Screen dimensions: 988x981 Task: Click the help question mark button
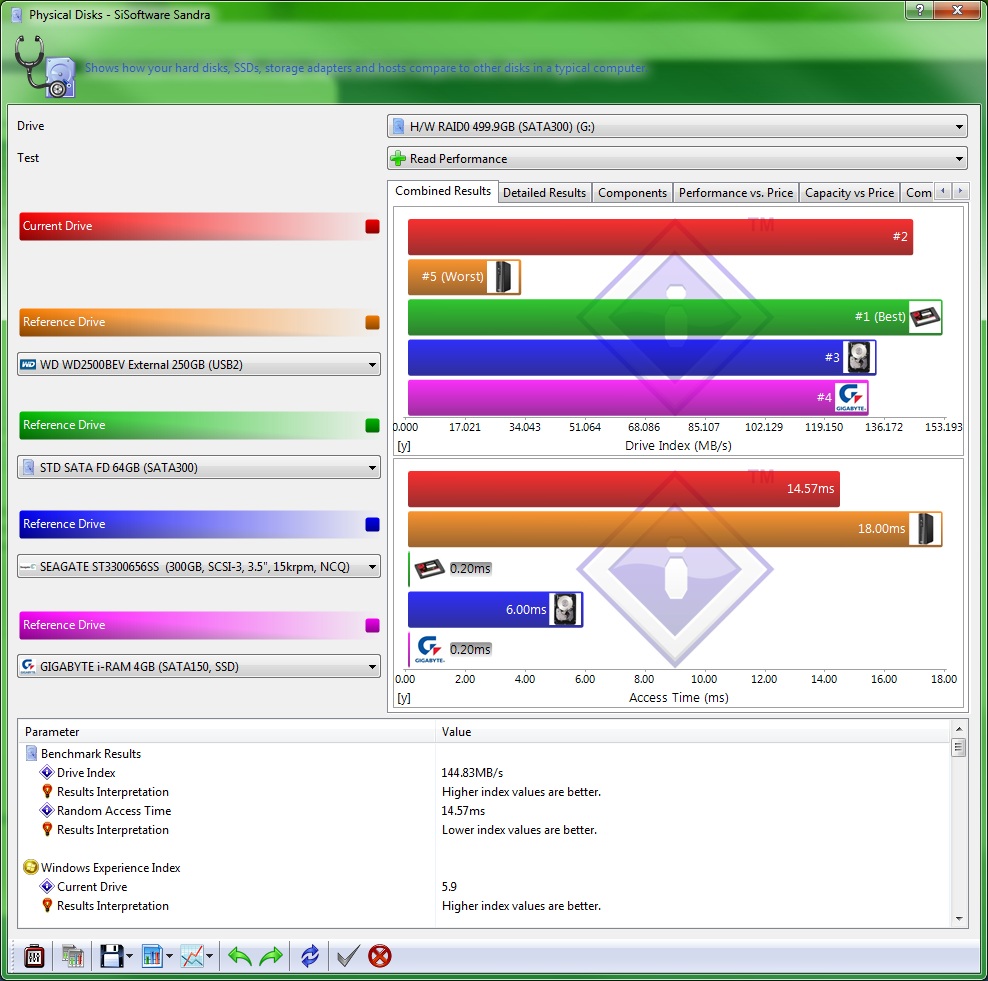(x=920, y=9)
